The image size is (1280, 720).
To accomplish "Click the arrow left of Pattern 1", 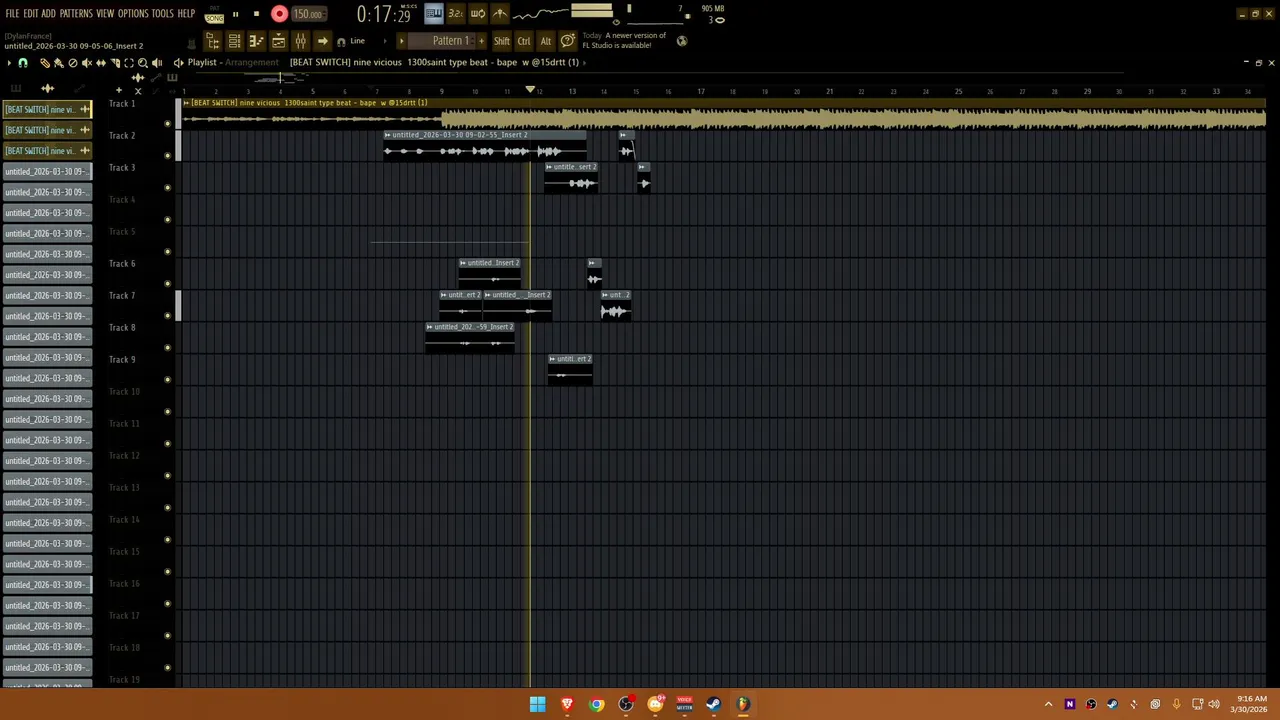I will [x=401, y=41].
